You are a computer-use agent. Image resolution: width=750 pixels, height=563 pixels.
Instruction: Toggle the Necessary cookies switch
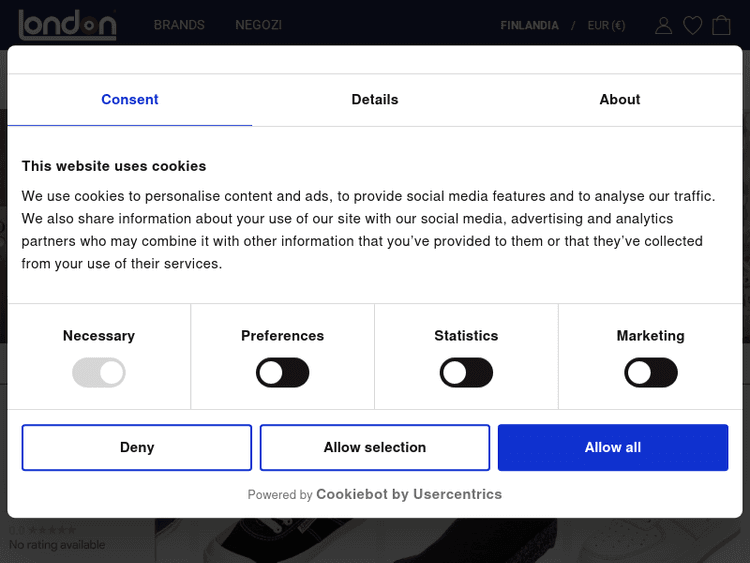tap(99, 373)
